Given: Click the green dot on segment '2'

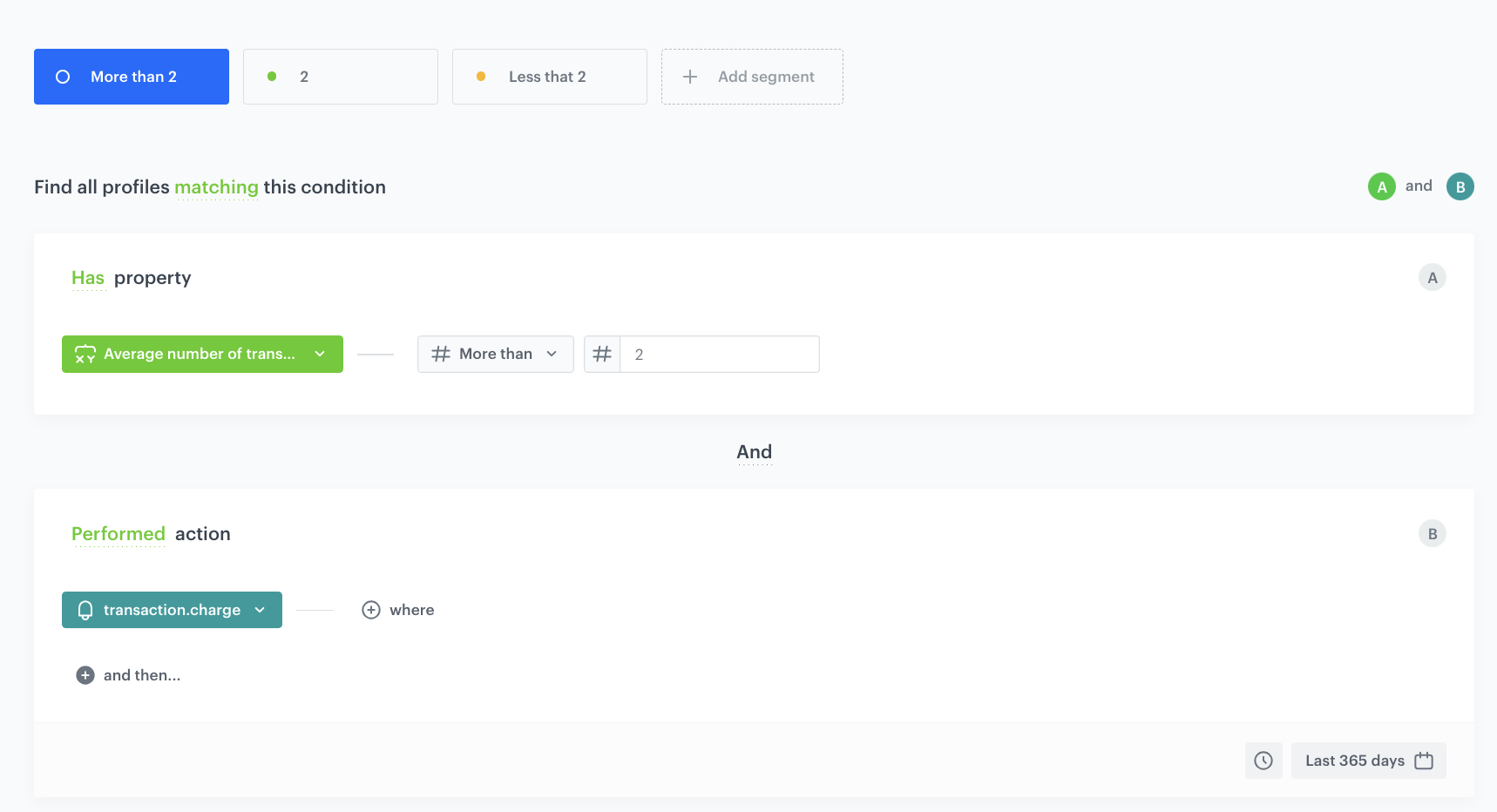Looking at the screenshot, I should click(272, 77).
